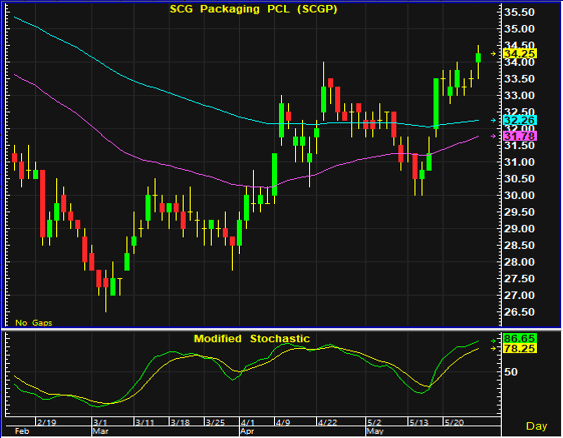Click the yellow 78.25 stochastic signal label
563x438 pixels.
point(520,348)
